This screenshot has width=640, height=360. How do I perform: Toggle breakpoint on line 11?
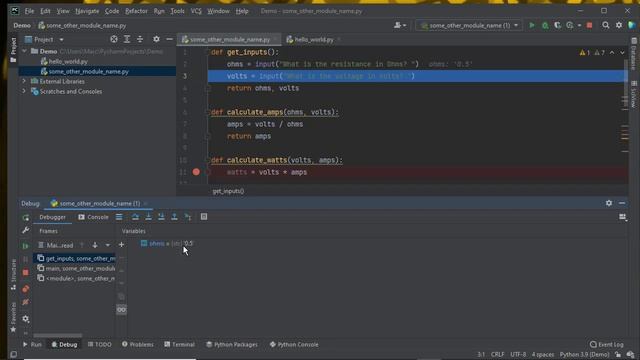click(196, 172)
